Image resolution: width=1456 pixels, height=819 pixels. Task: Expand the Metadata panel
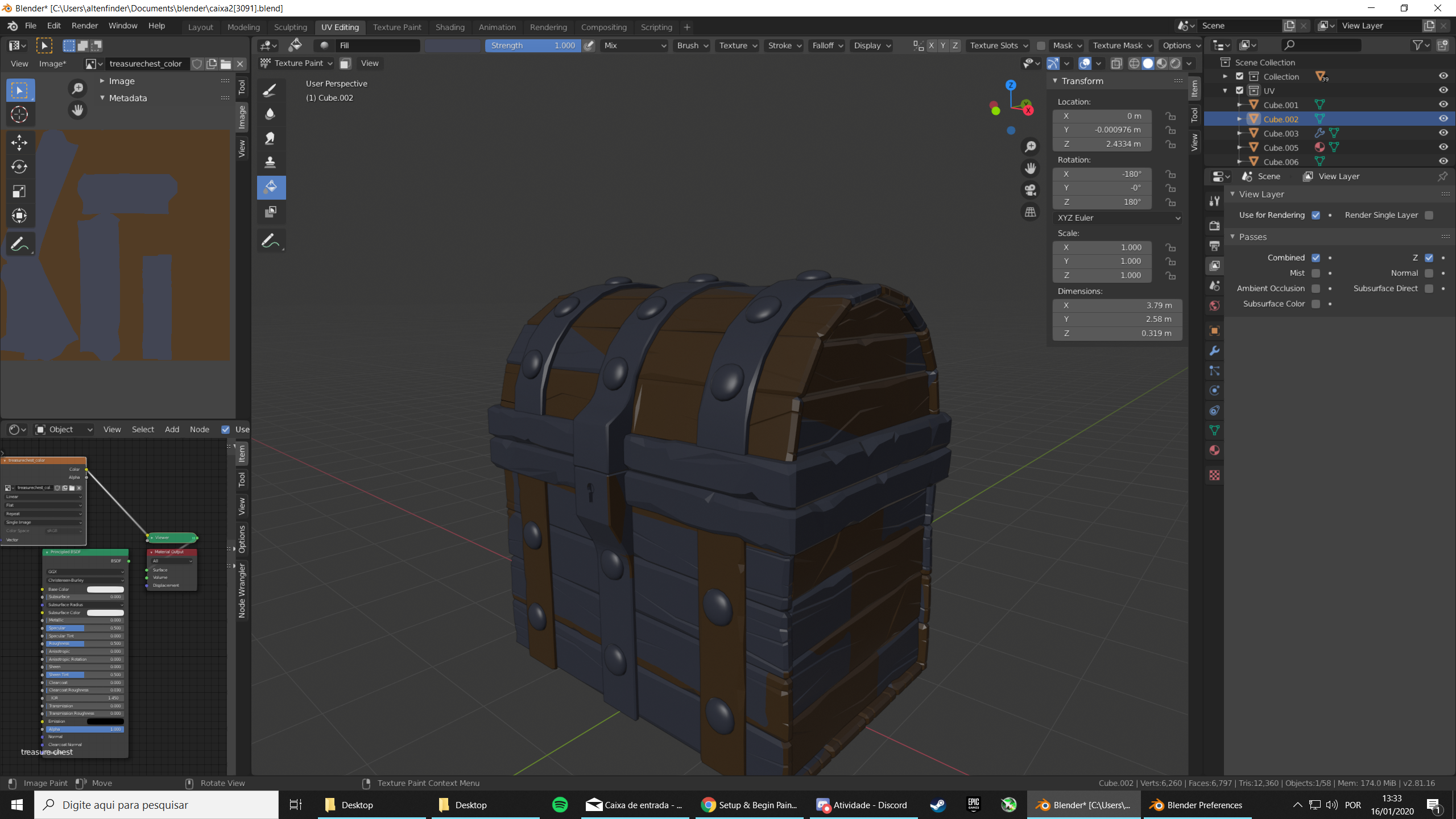(128, 98)
